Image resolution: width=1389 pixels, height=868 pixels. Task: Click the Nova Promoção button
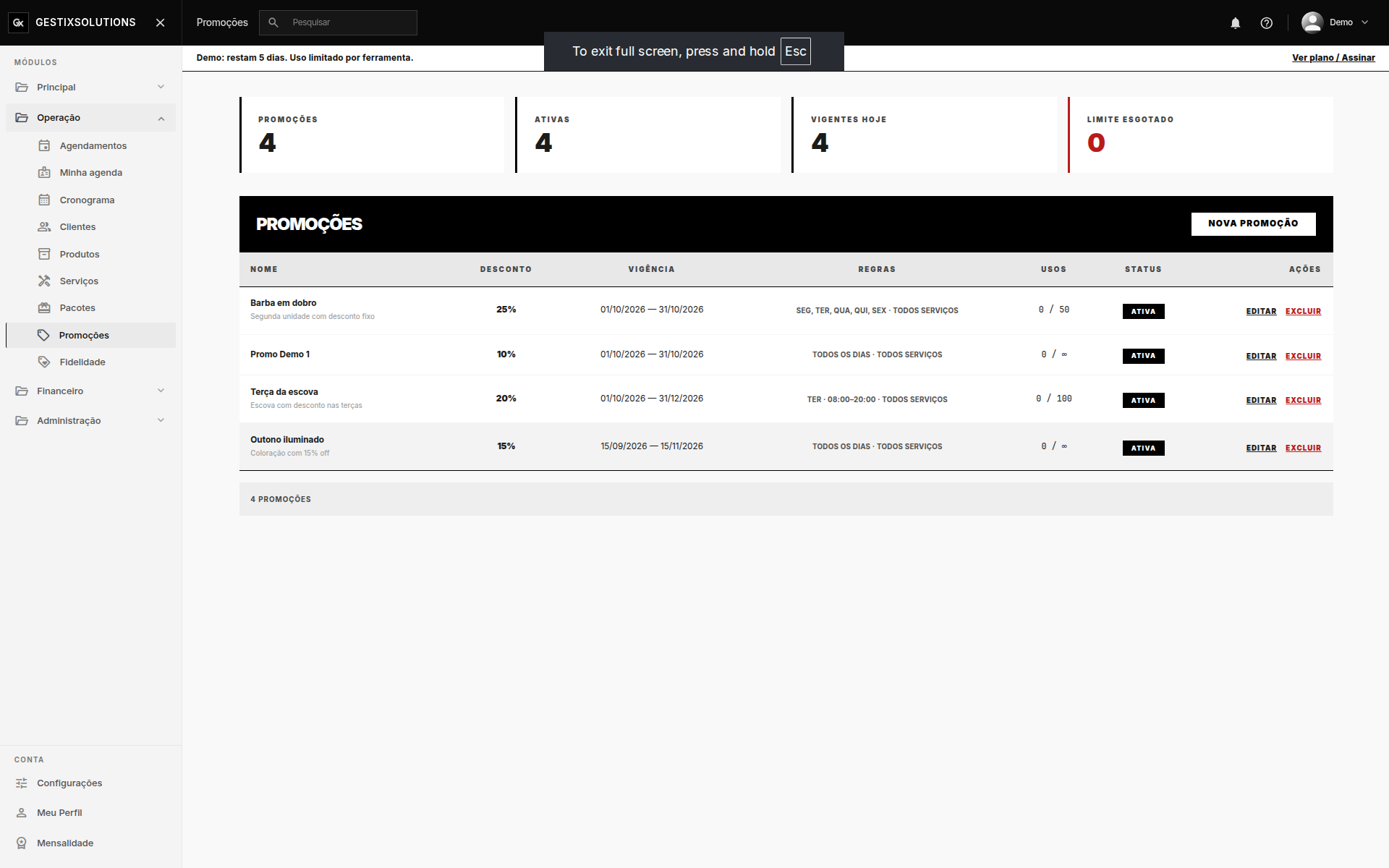click(1253, 224)
